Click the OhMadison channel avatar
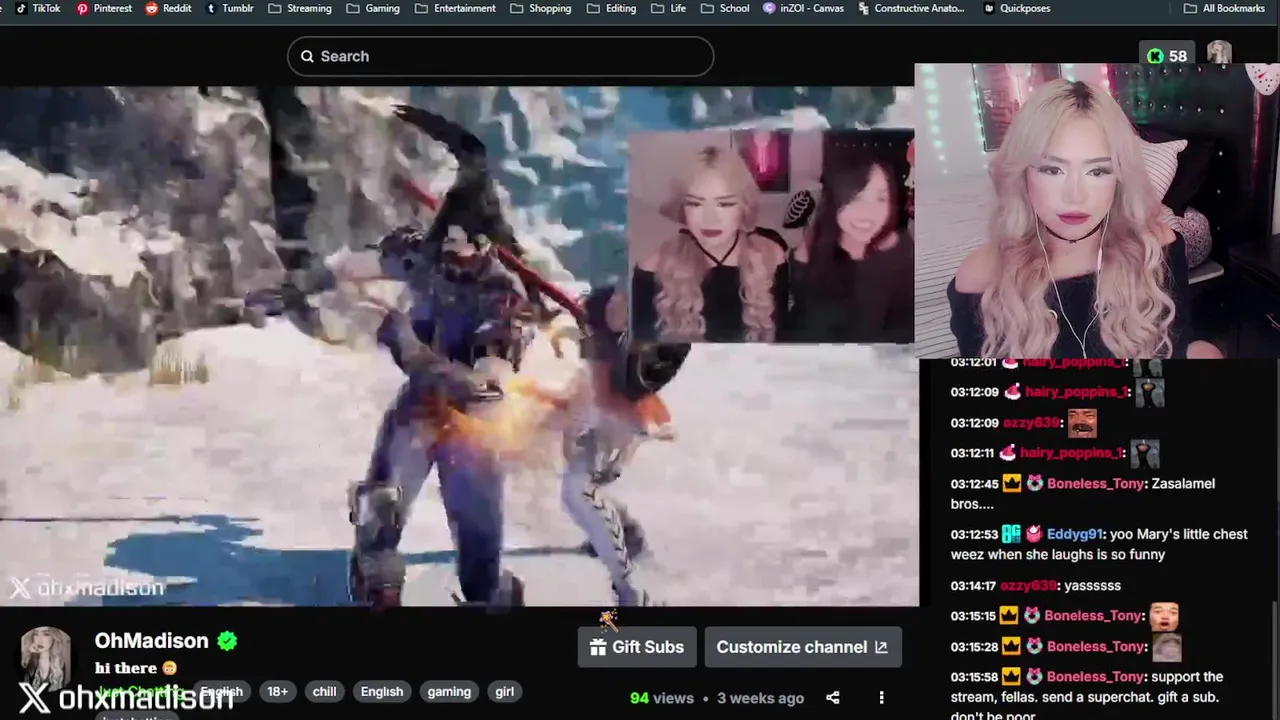Image resolution: width=1280 pixels, height=720 pixels. click(x=45, y=658)
